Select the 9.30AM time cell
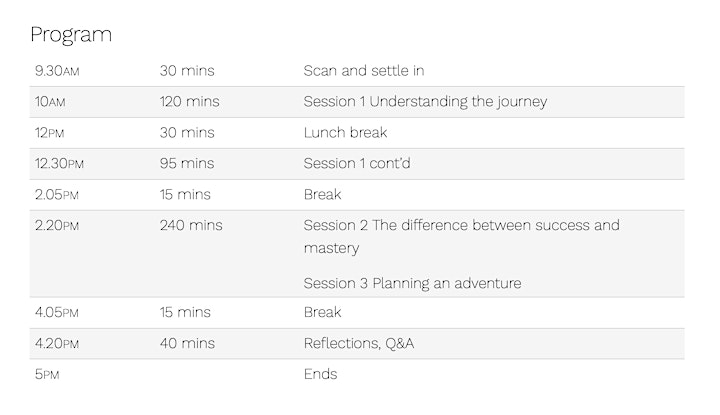 tap(57, 71)
